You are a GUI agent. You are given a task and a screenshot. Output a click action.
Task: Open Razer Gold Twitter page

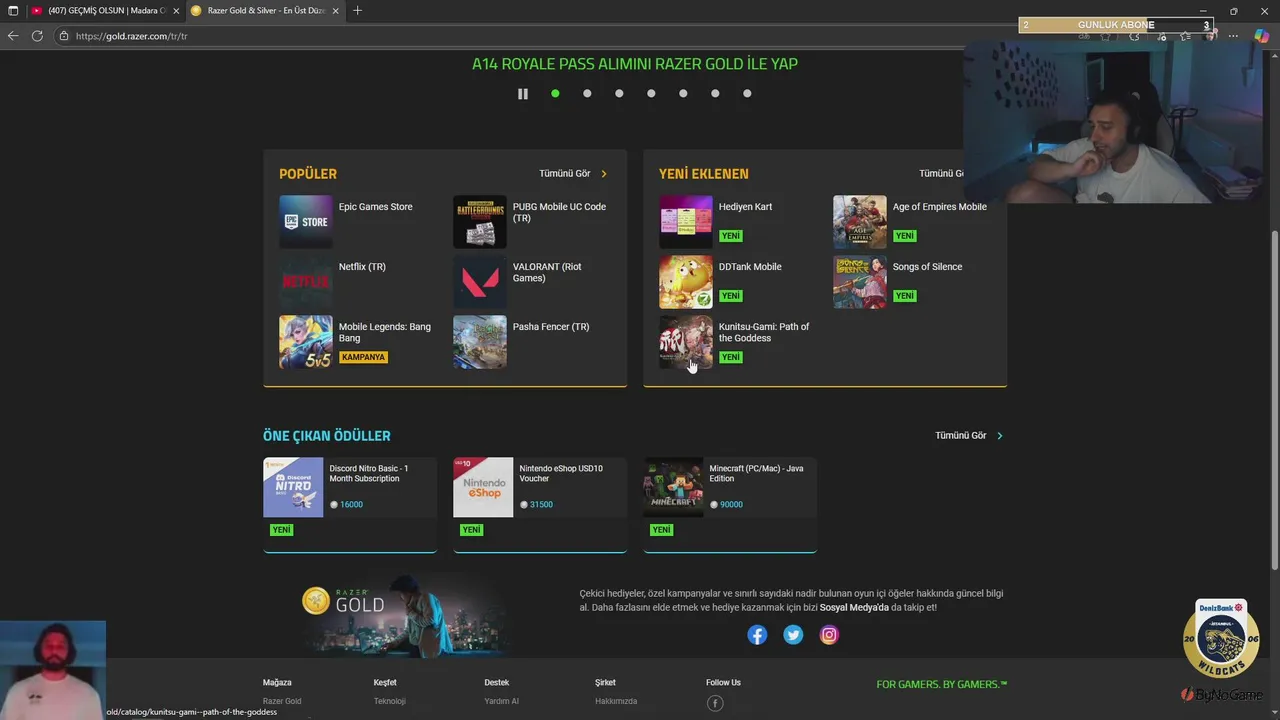(x=793, y=635)
